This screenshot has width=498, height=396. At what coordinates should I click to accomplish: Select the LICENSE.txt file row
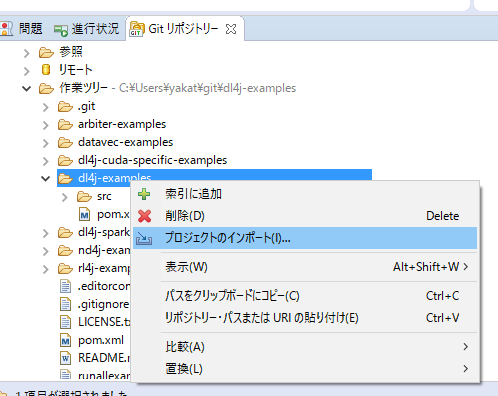pos(104,322)
